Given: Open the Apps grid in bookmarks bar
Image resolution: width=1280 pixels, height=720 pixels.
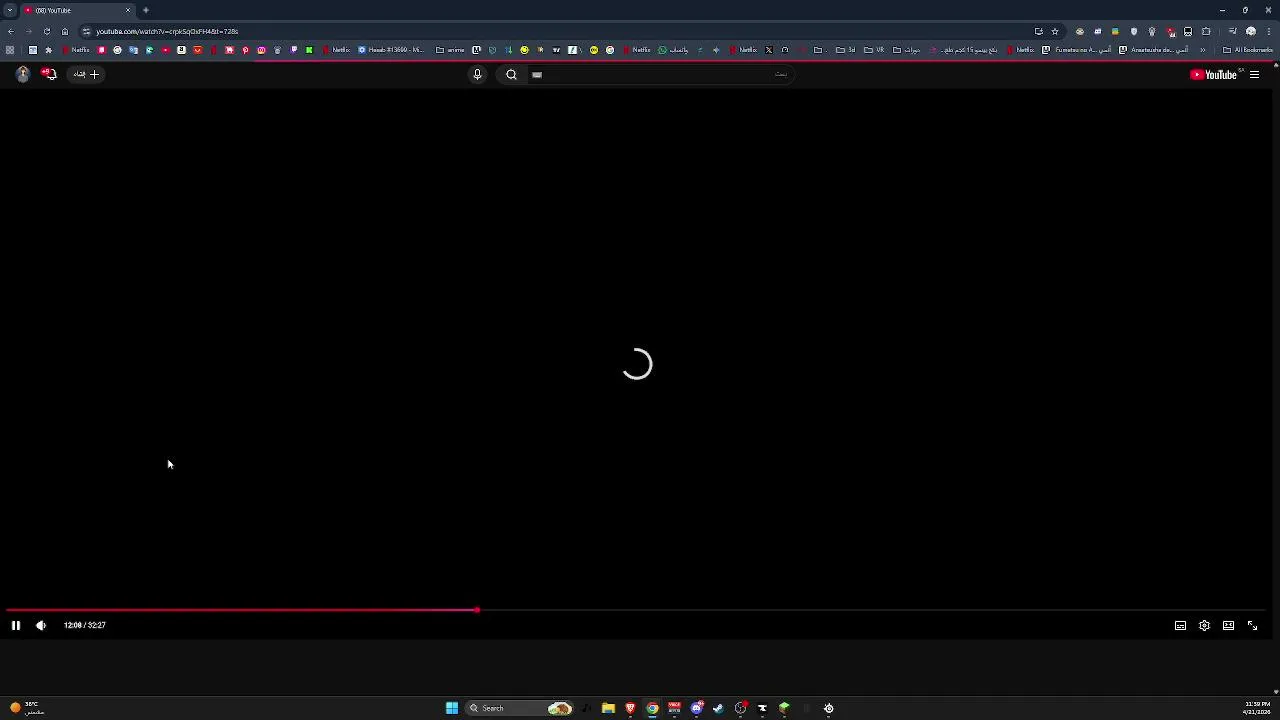Looking at the screenshot, I should 10,50.
